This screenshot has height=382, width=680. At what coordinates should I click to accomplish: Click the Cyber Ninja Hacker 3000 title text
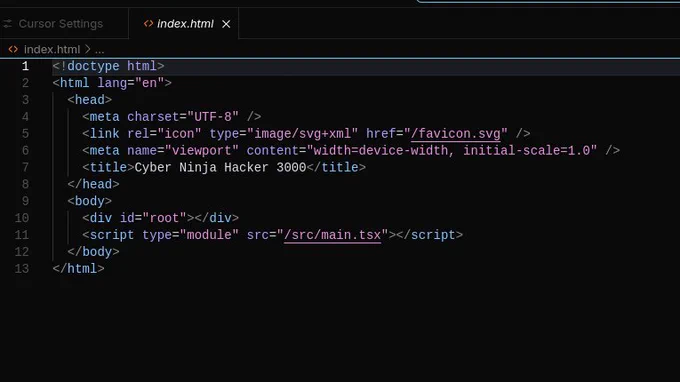pyautogui.click(x=220, y=168)
